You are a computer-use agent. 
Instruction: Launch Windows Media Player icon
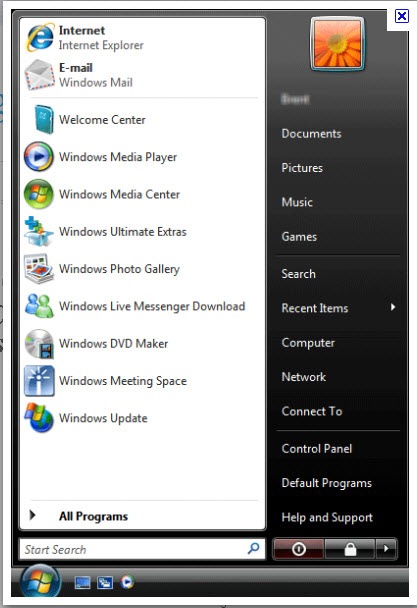(39, 157)
